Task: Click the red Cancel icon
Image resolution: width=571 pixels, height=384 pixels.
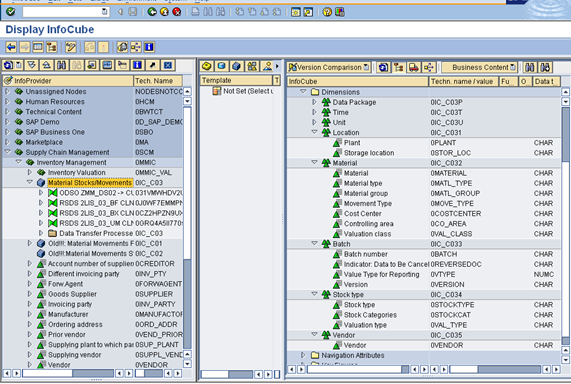Action: tap(177, 12)
